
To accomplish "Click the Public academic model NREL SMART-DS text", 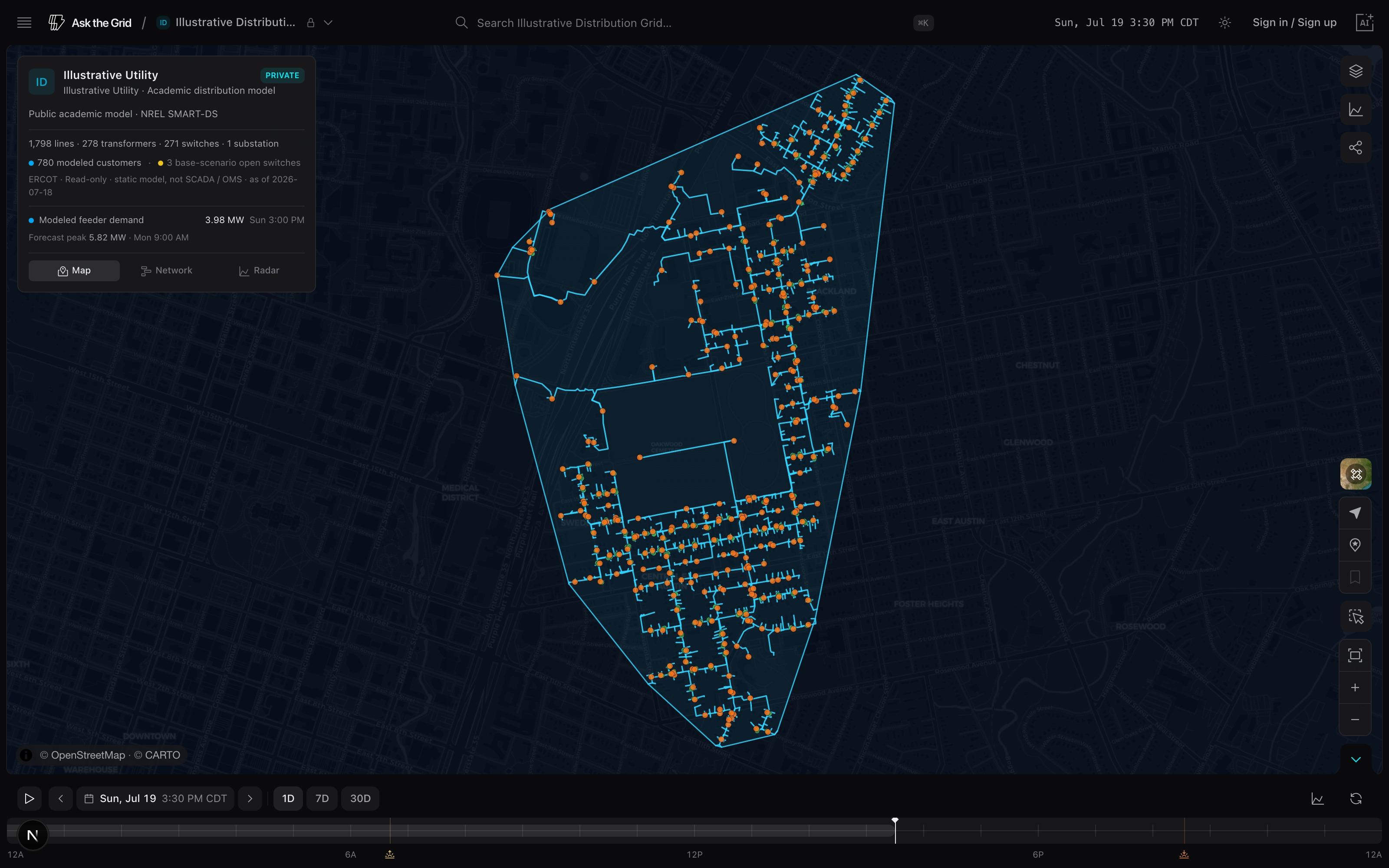I will point(123,114).
